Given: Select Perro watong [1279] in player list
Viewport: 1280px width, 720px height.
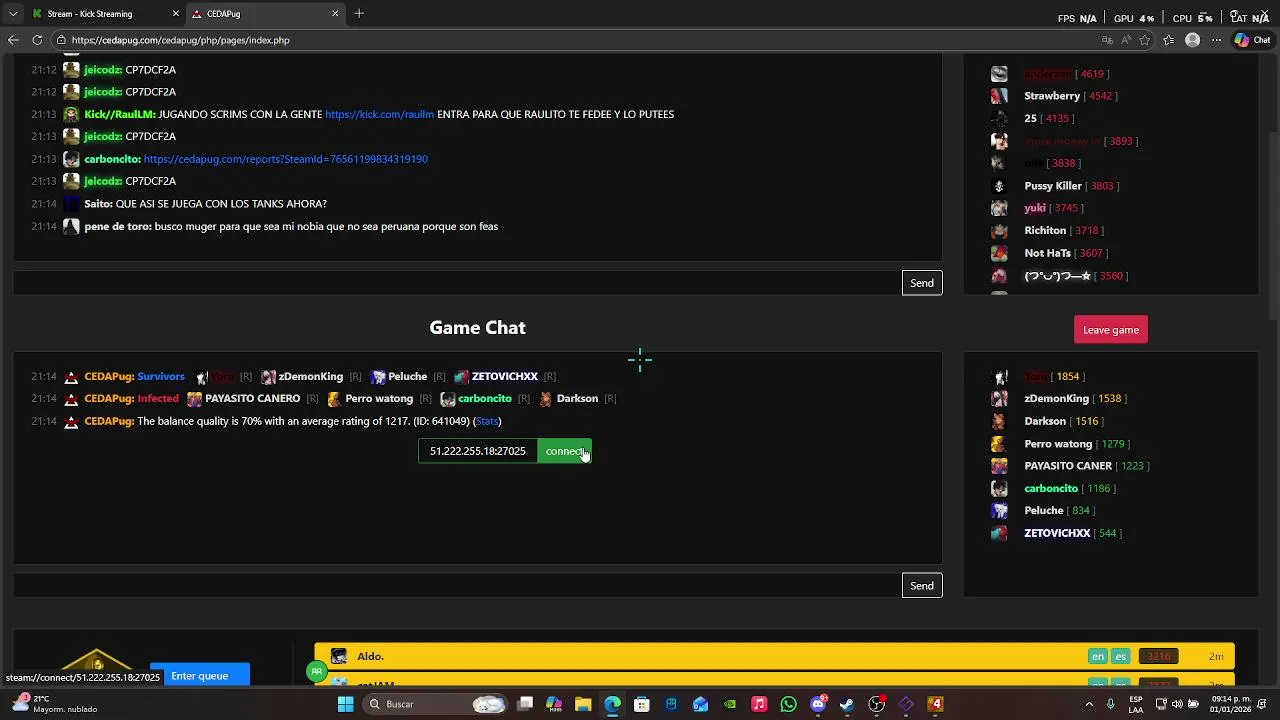Looking at the screenshot, I should pos(1060,444).
